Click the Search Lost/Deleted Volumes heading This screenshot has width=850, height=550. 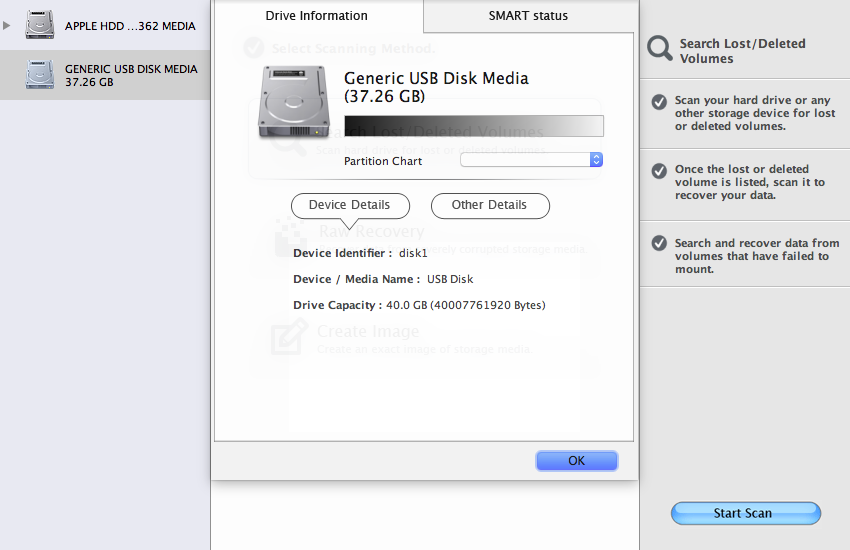pyautogui.click(x=743, y=51)
